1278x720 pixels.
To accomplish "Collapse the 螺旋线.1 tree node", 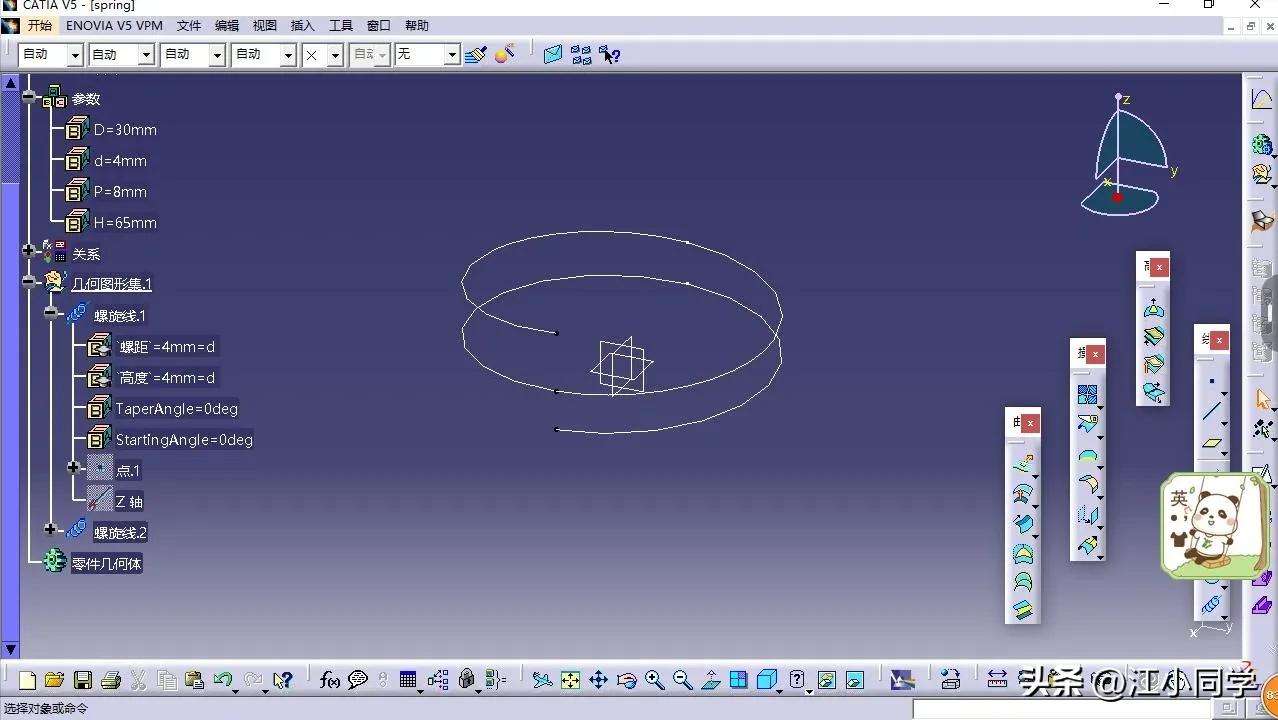I will tap(51, 312).
